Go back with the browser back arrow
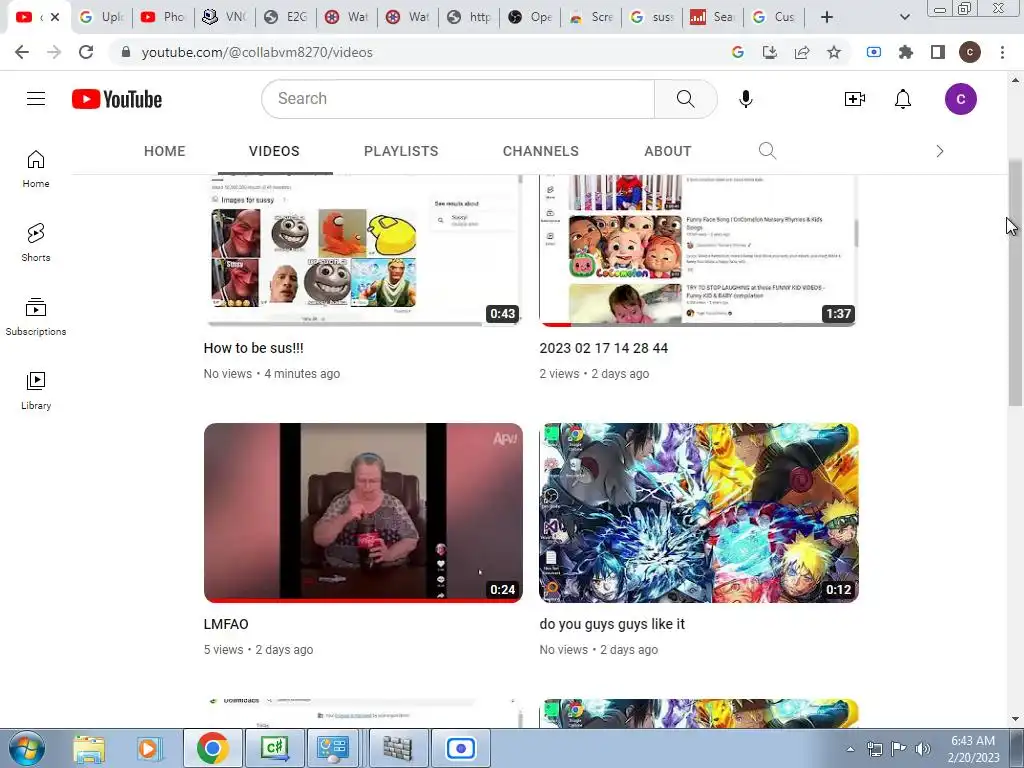Viewport: 1024px width, 768px height. tap(22, 52)
